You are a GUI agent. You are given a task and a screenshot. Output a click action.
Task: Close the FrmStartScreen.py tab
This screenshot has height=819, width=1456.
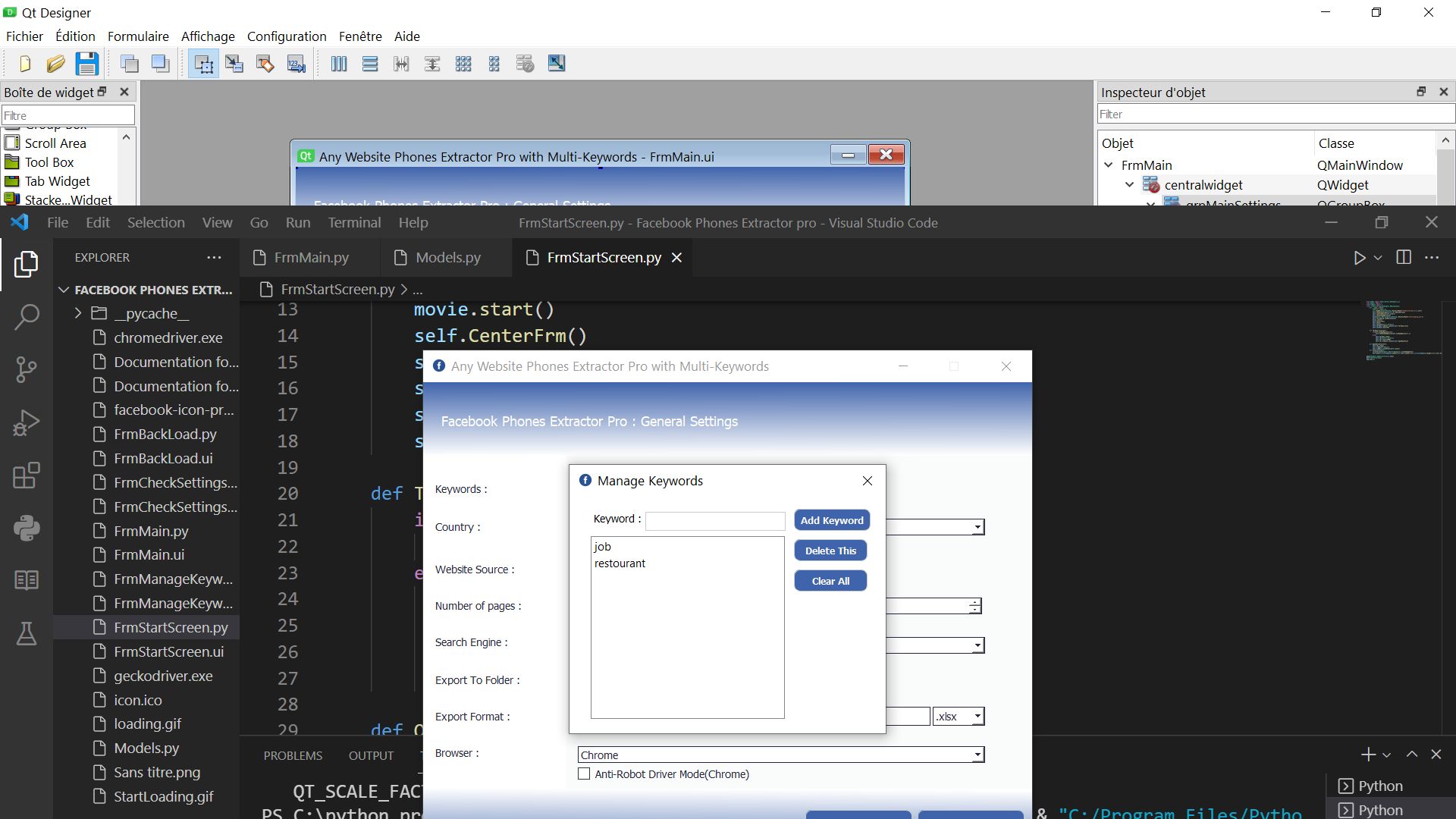[x=676, y=258]
